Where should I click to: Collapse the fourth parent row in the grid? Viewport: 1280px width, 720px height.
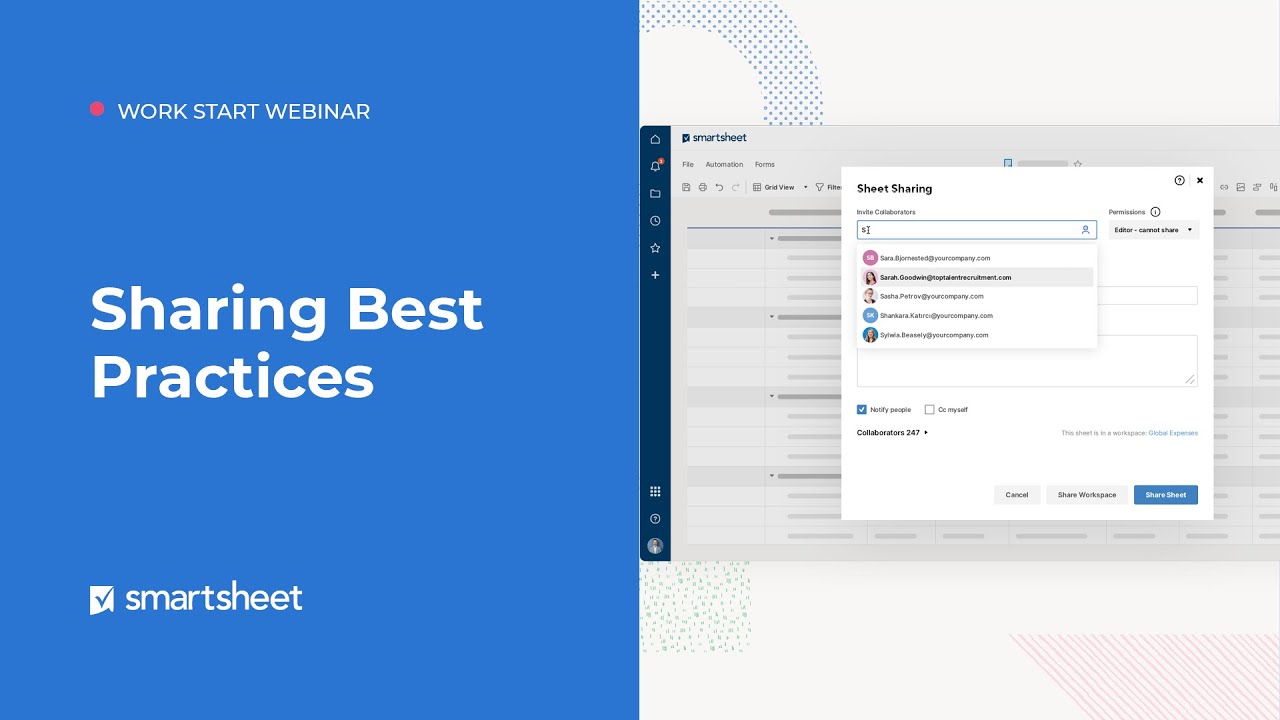tap(772, 476)
